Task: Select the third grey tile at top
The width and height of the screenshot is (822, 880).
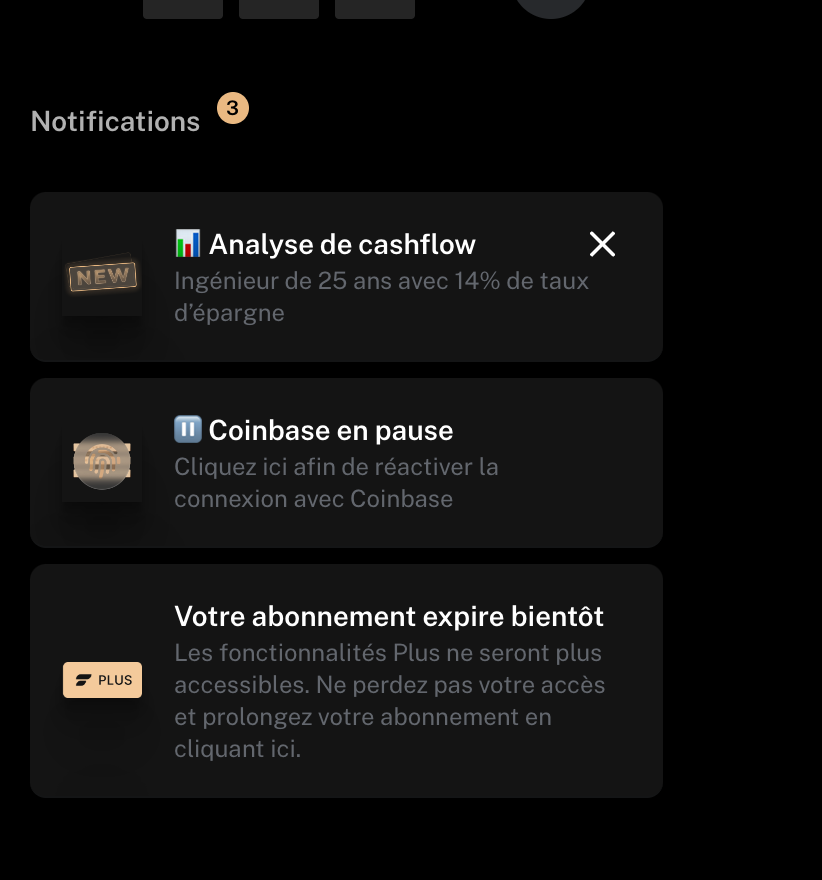Action: pos(375,8)
